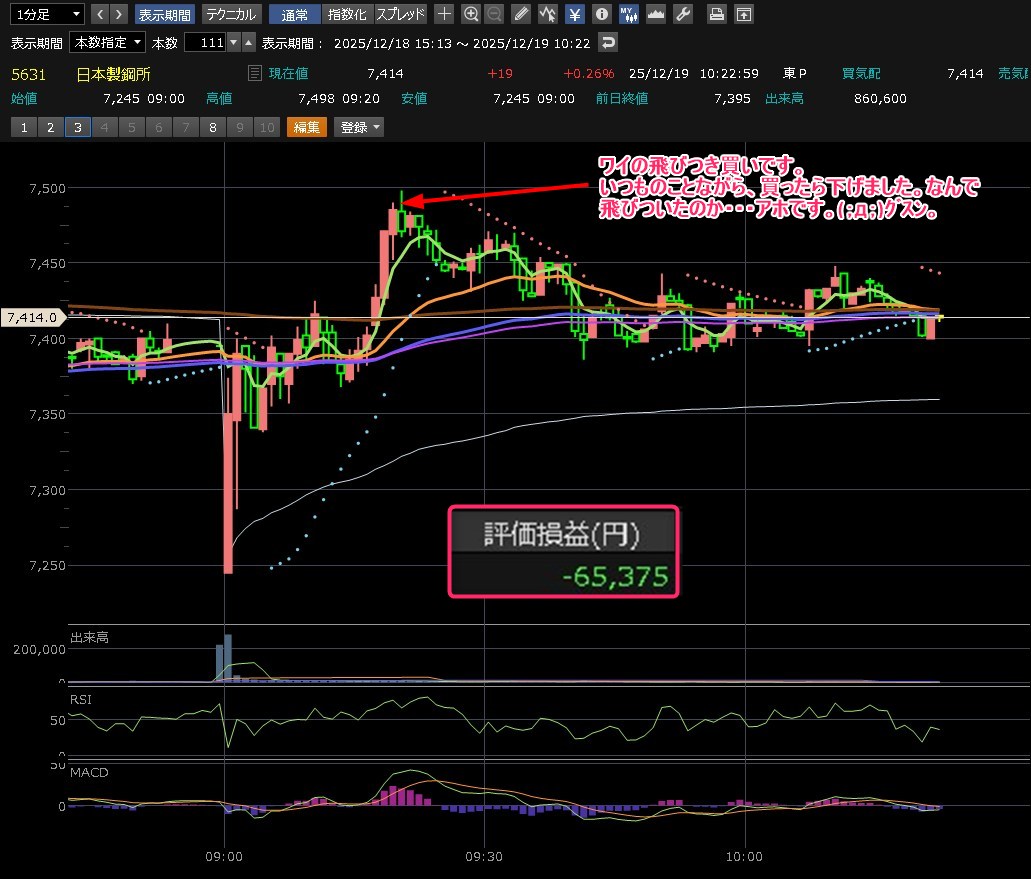Increase bar count with up arrow
Image resolution: width=1031 pixels, height=879 pixels.
(x=249, y=43)
